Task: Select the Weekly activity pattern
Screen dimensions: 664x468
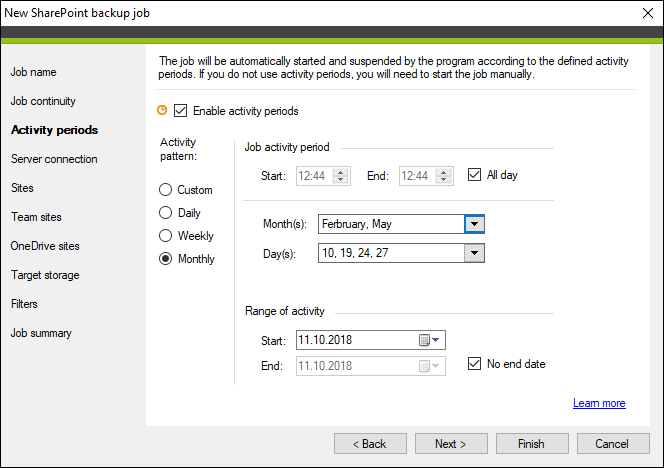Action: [166, 235]
